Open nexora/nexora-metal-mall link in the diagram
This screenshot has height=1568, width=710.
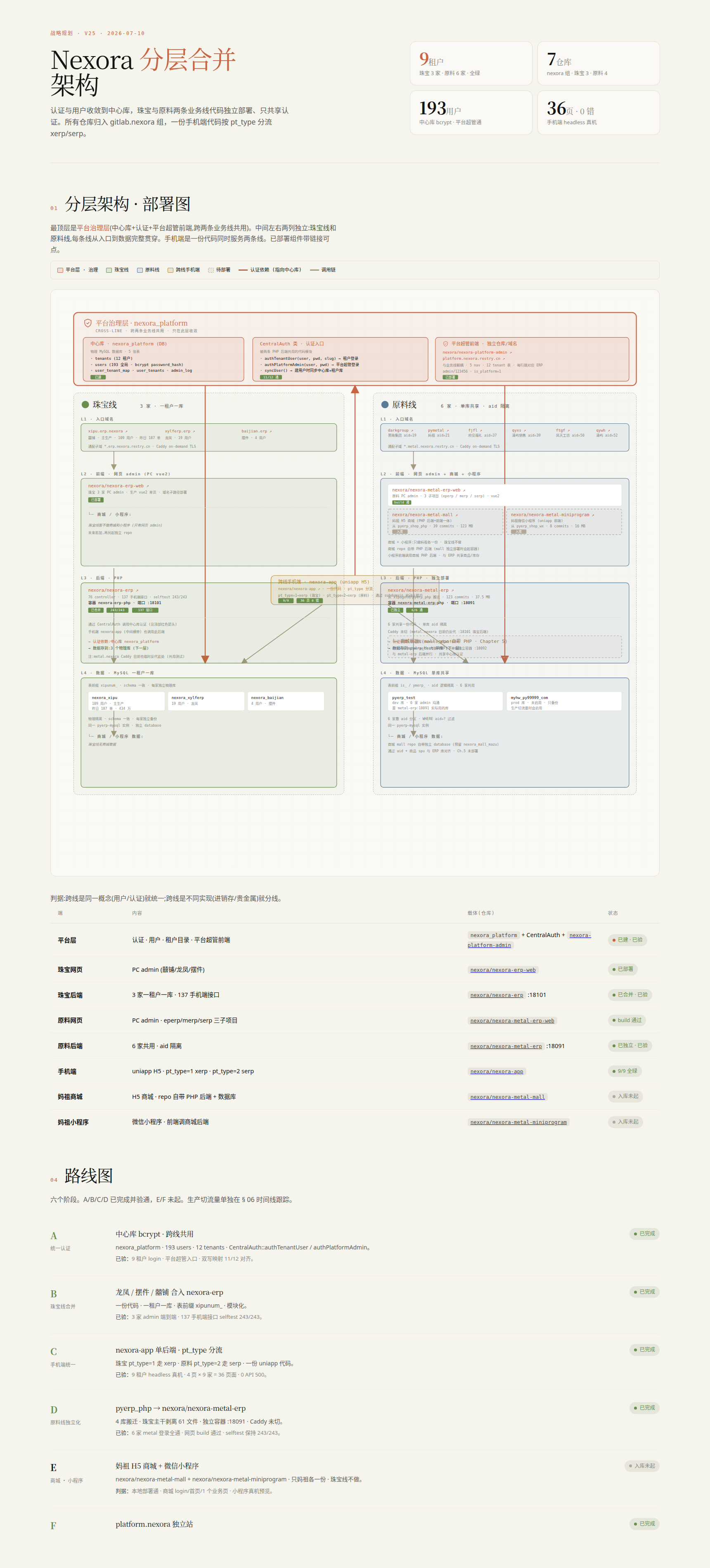tap(424, 515)
